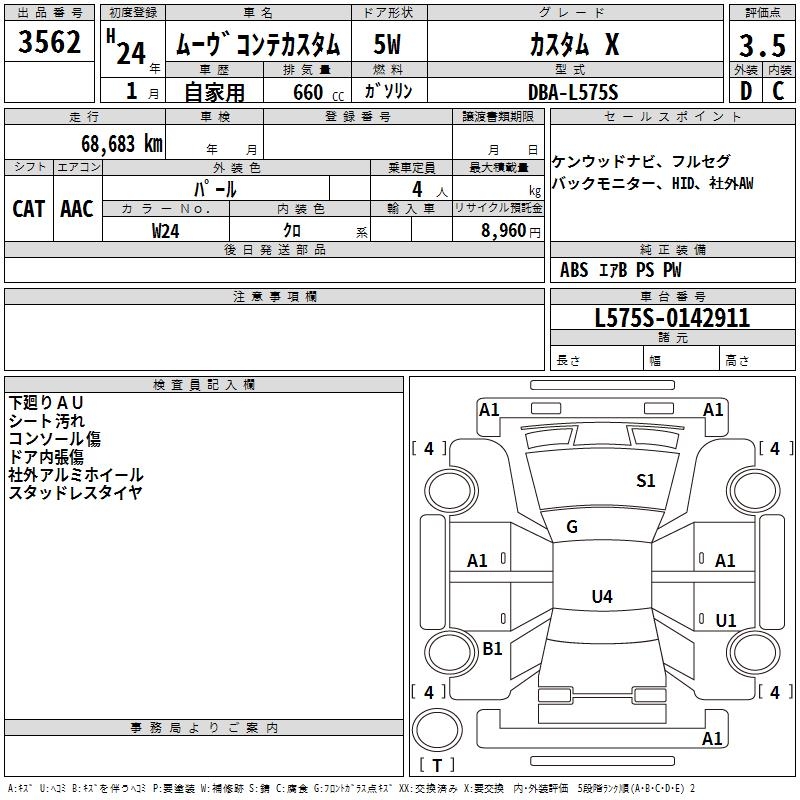
Task: Select the U1 dent mark on the diagram
Action: [x=726, y=620]
